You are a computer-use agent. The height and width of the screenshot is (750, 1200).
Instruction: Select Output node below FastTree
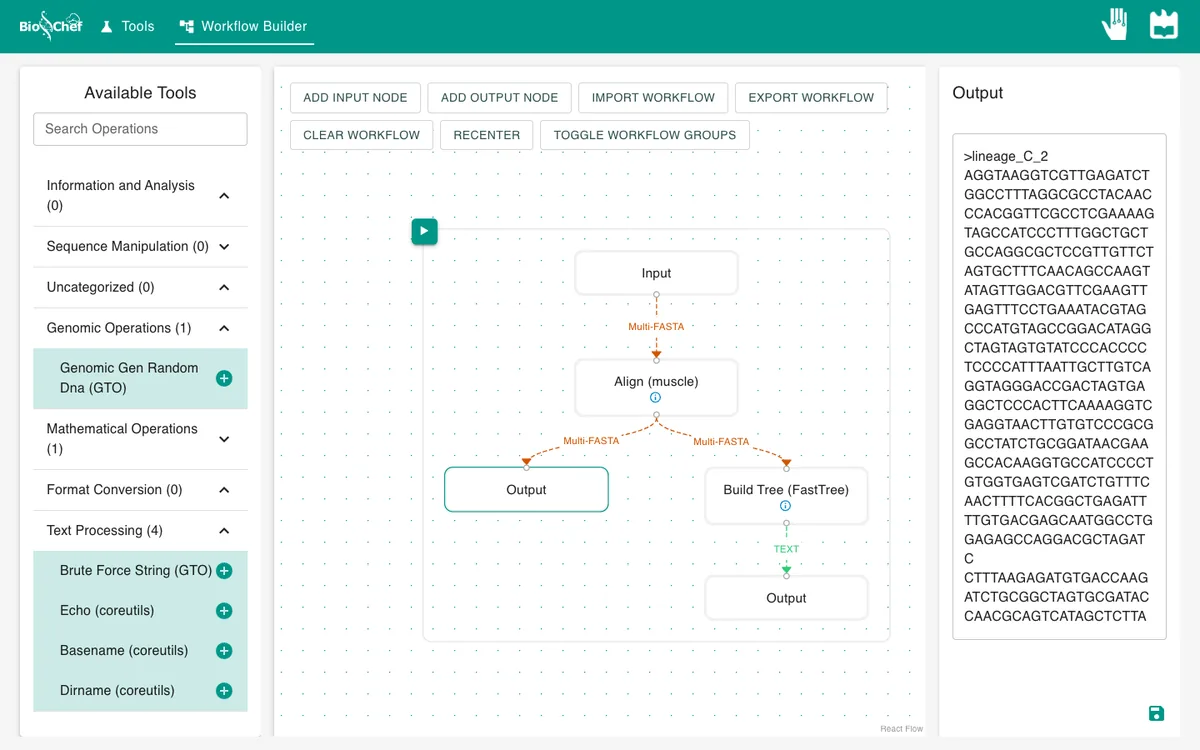tap(786, 598)
